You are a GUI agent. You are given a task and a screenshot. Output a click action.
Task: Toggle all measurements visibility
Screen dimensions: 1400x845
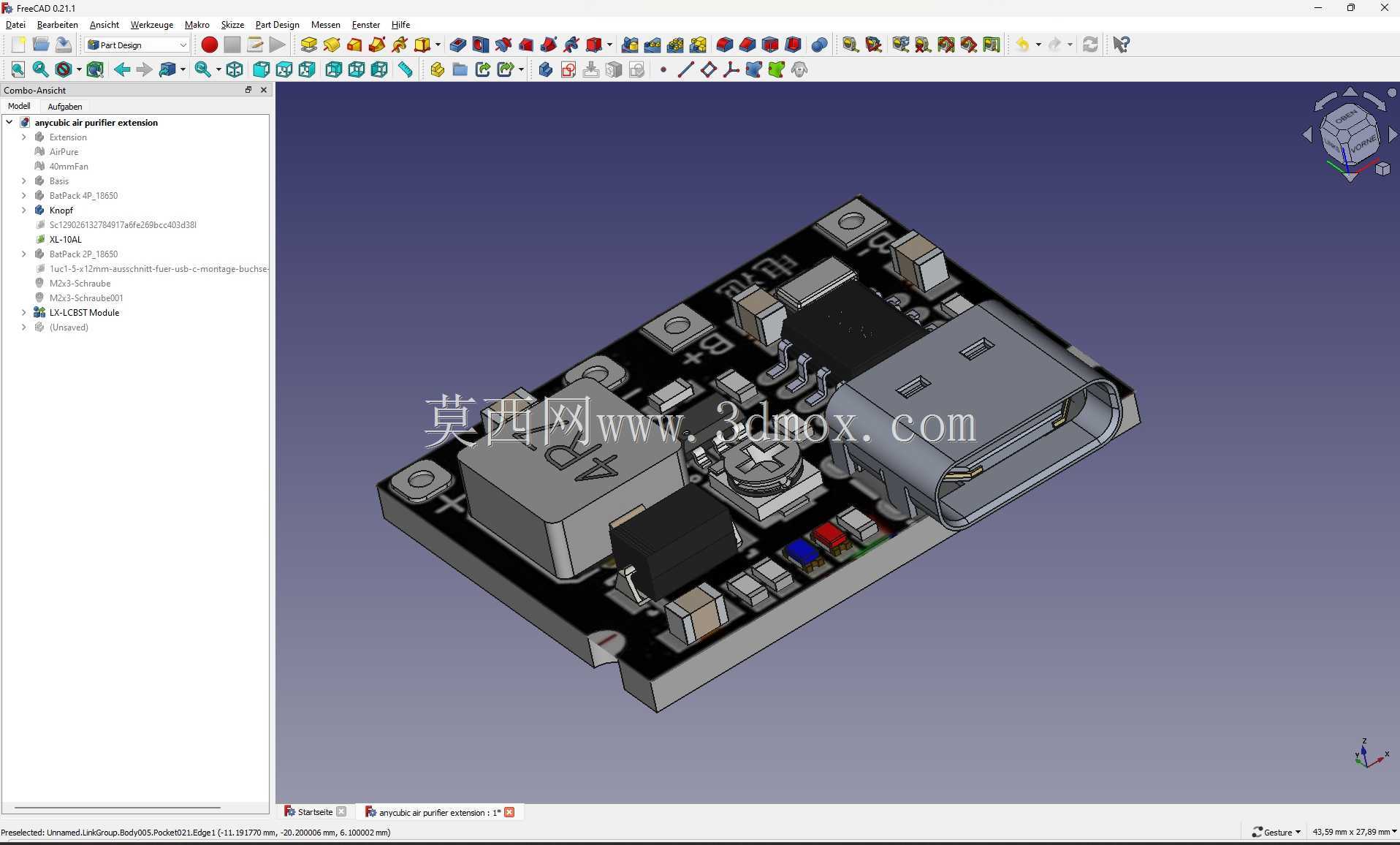pos(946,45)
